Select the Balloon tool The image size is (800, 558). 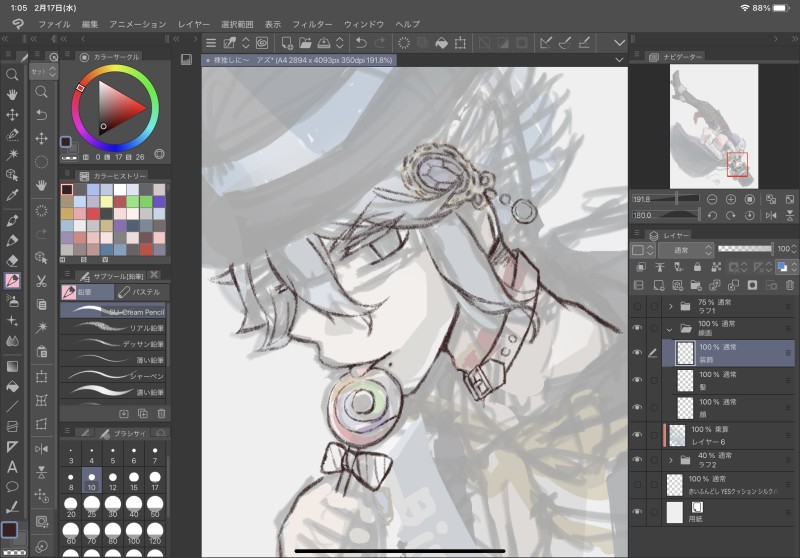(12, 487)
